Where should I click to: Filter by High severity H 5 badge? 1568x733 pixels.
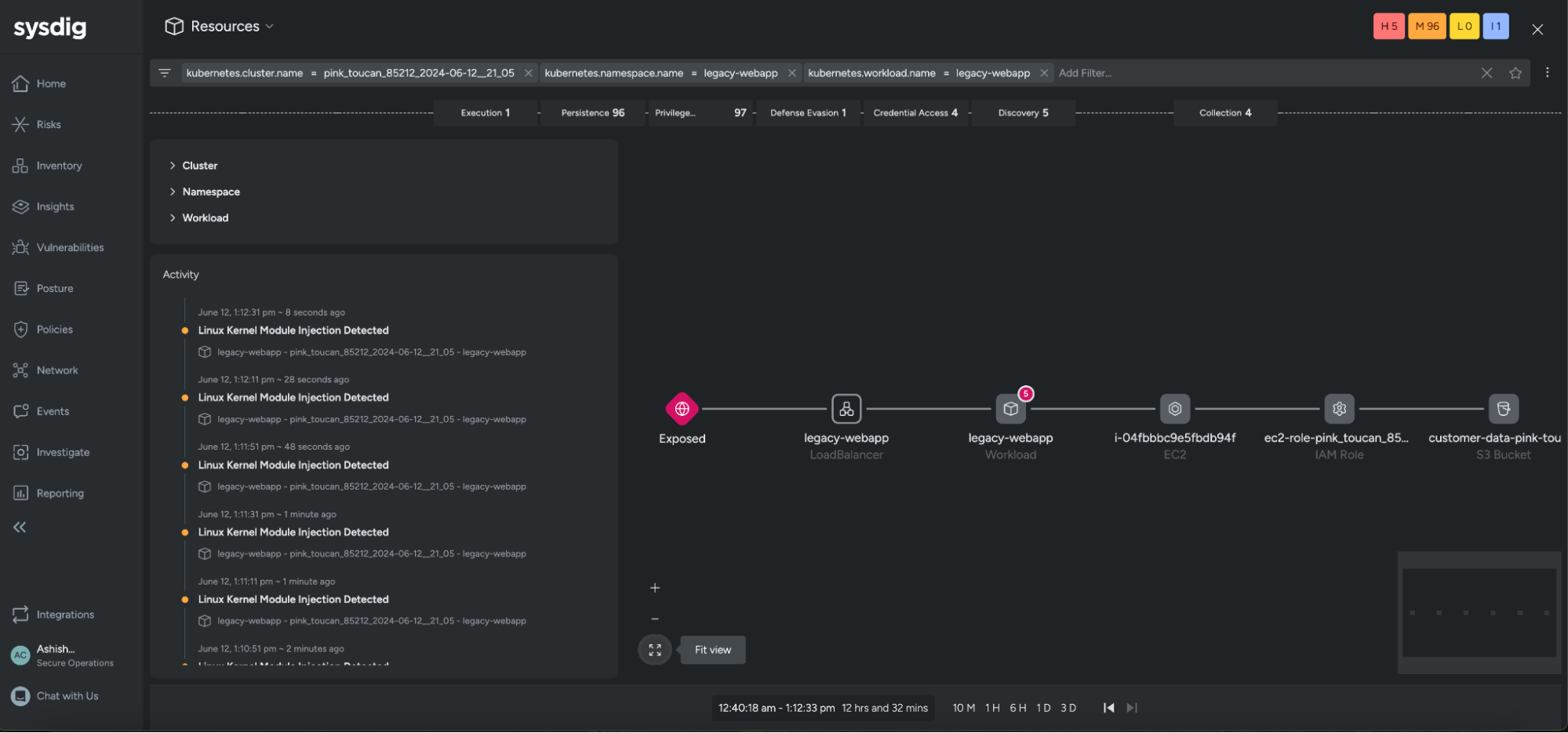click(x=1389, y=26)
